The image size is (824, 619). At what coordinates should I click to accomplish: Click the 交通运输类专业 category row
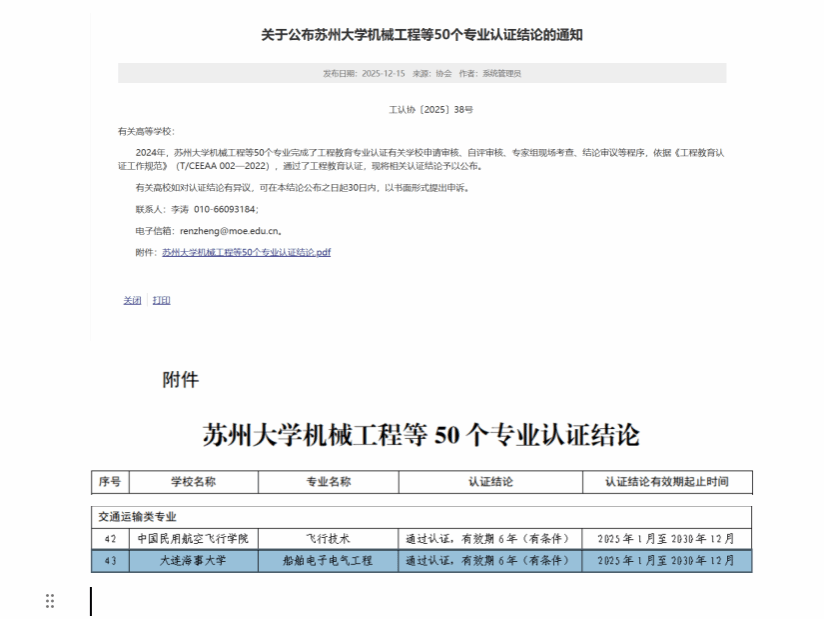coord(137,517)
